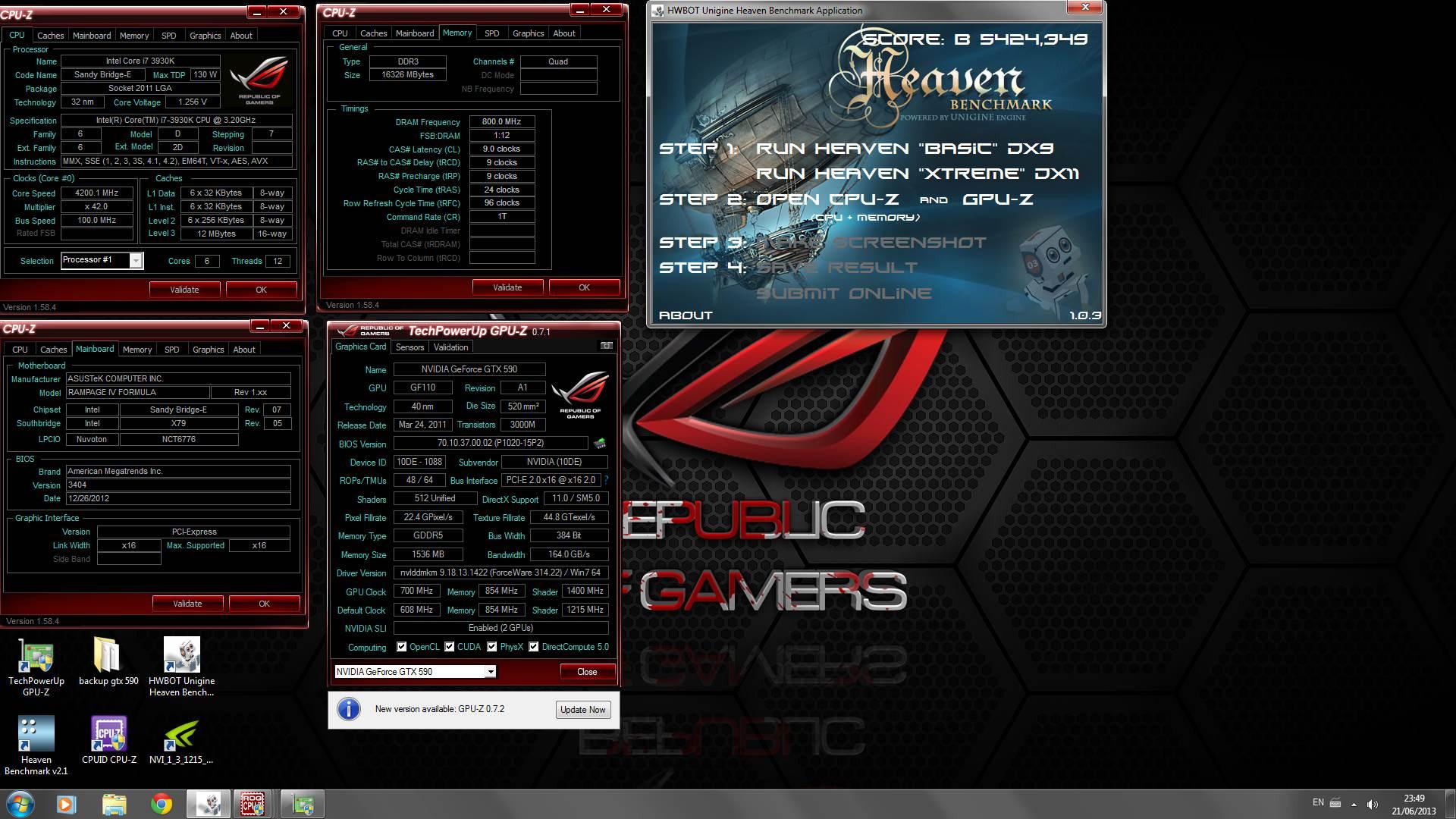Click the DRAM Frequency value 800.0 MHz
This screenshot has height=819, width=1456.
point(502,121)
